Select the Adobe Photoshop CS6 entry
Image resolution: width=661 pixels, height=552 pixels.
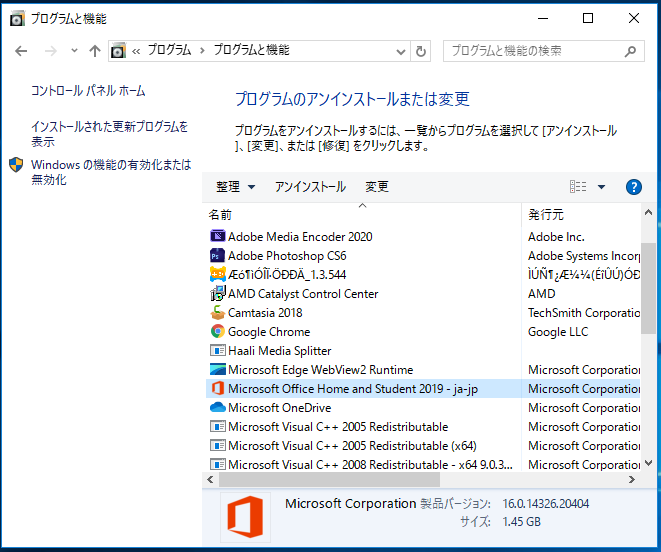point(287,256)
